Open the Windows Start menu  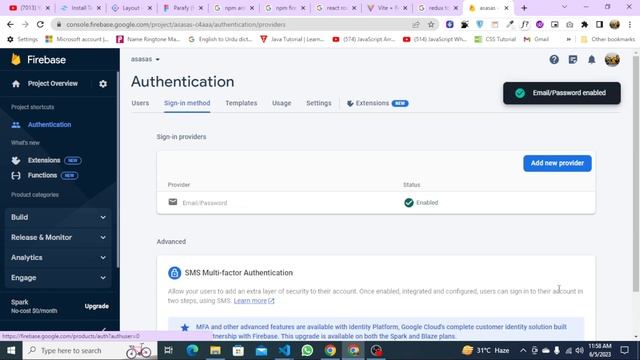click(x=11, y=350)
